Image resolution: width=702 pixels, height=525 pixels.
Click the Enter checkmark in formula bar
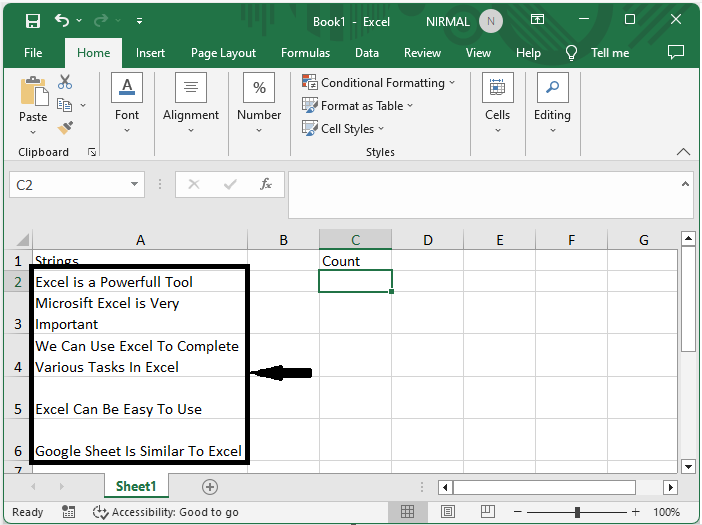point(230,184)
